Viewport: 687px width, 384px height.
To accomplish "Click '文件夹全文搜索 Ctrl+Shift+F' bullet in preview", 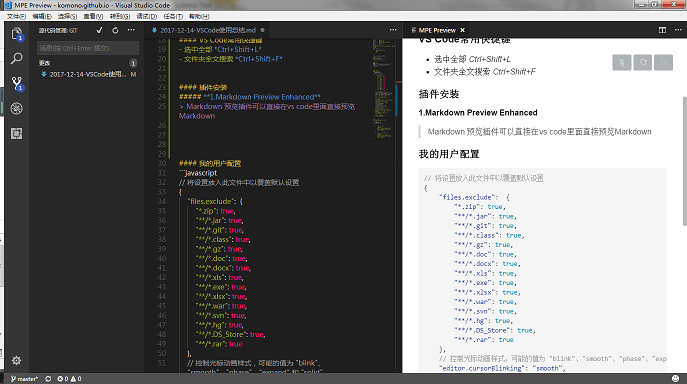I will pyautogui.click(x=485, y=71).
